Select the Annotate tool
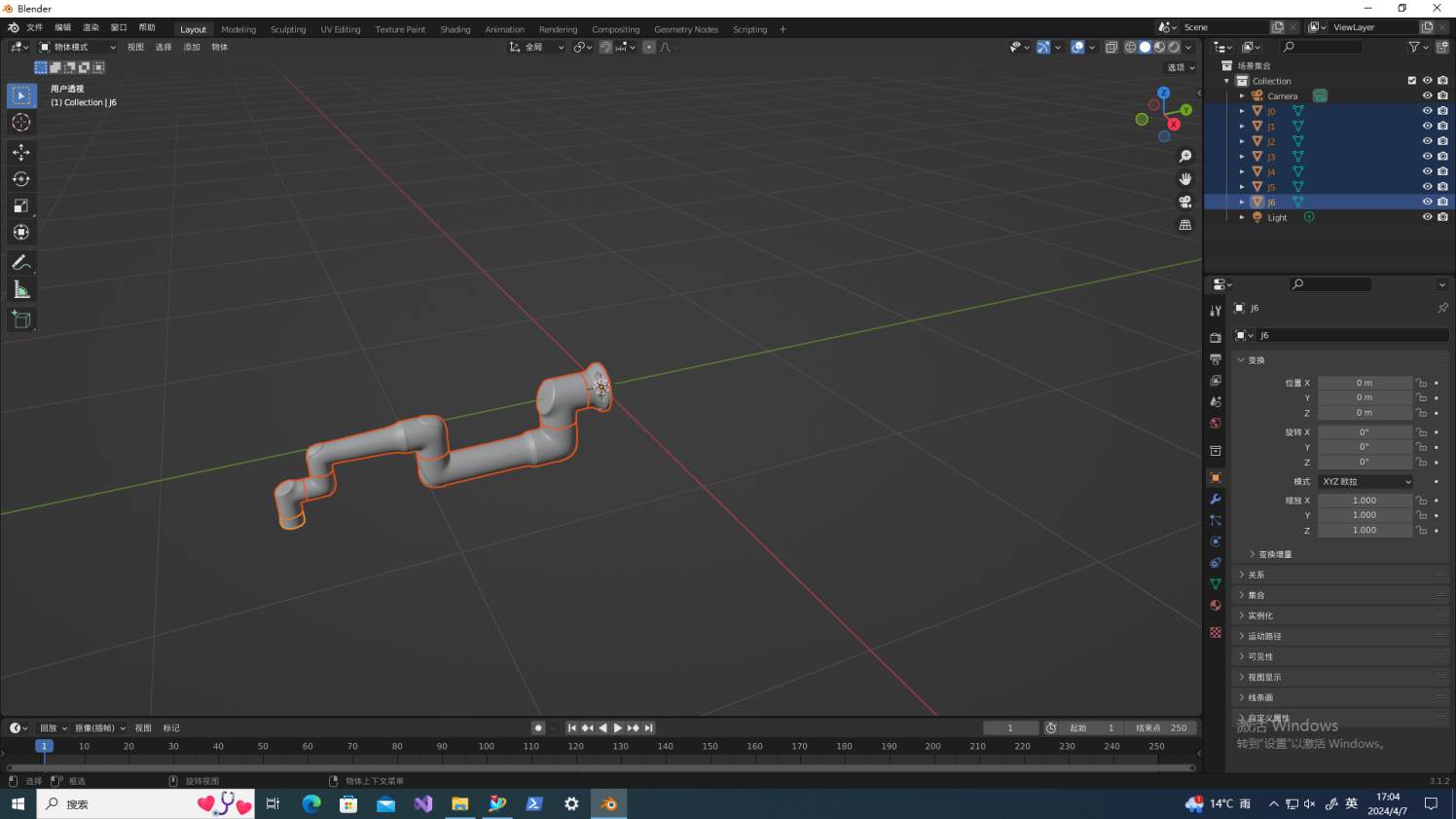 tap(21, 263)
